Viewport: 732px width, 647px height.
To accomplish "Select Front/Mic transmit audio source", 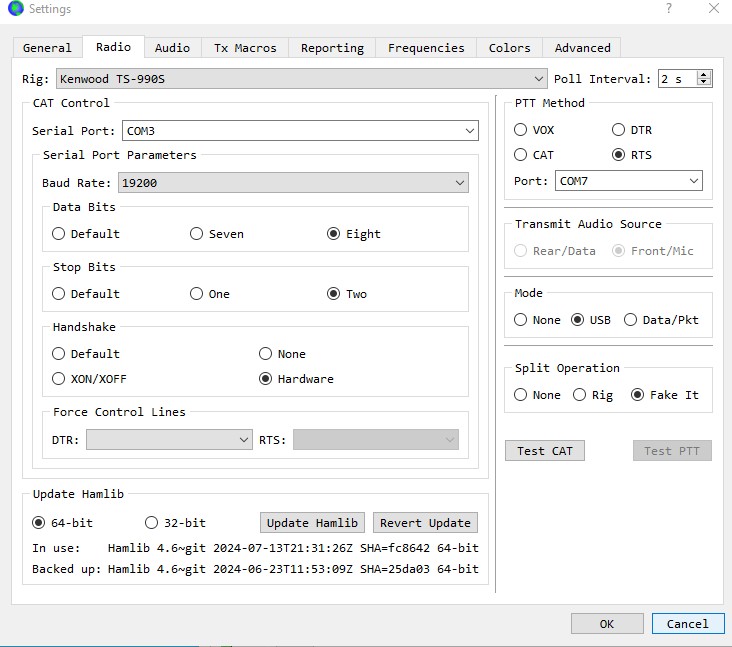I will (653, 251).
